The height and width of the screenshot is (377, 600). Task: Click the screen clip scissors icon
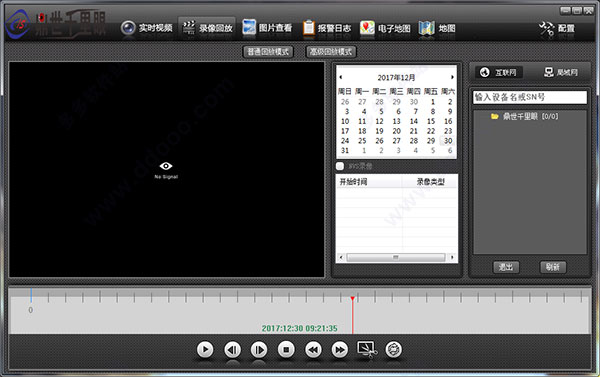[x=367, y=349]
